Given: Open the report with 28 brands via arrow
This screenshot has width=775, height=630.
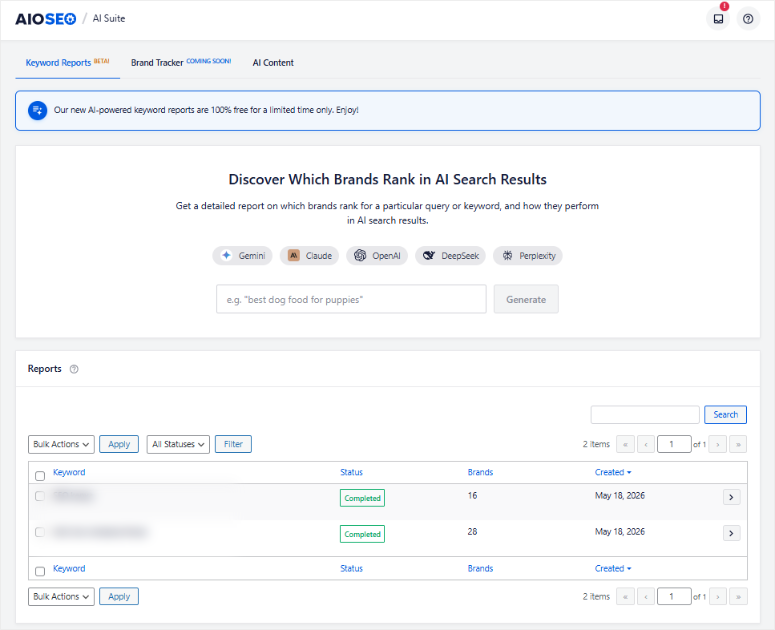Looking at the screenshot, I should pos(731,533).
